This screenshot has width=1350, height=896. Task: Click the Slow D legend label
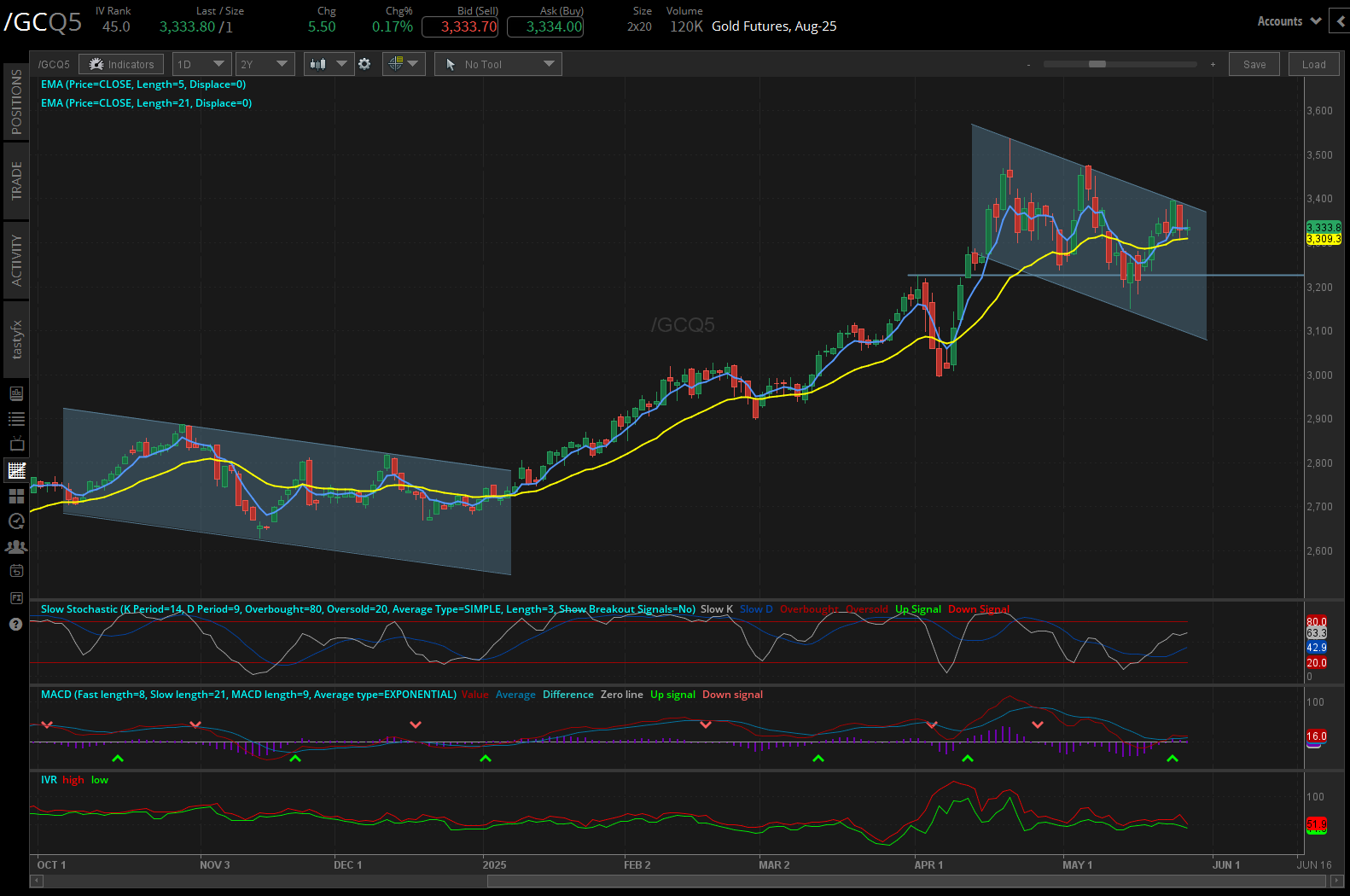point(756,609)
